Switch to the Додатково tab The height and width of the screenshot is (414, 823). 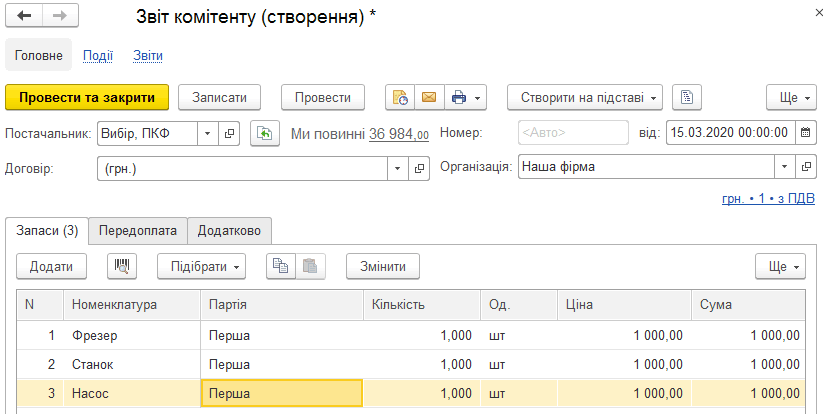[229, 231]
